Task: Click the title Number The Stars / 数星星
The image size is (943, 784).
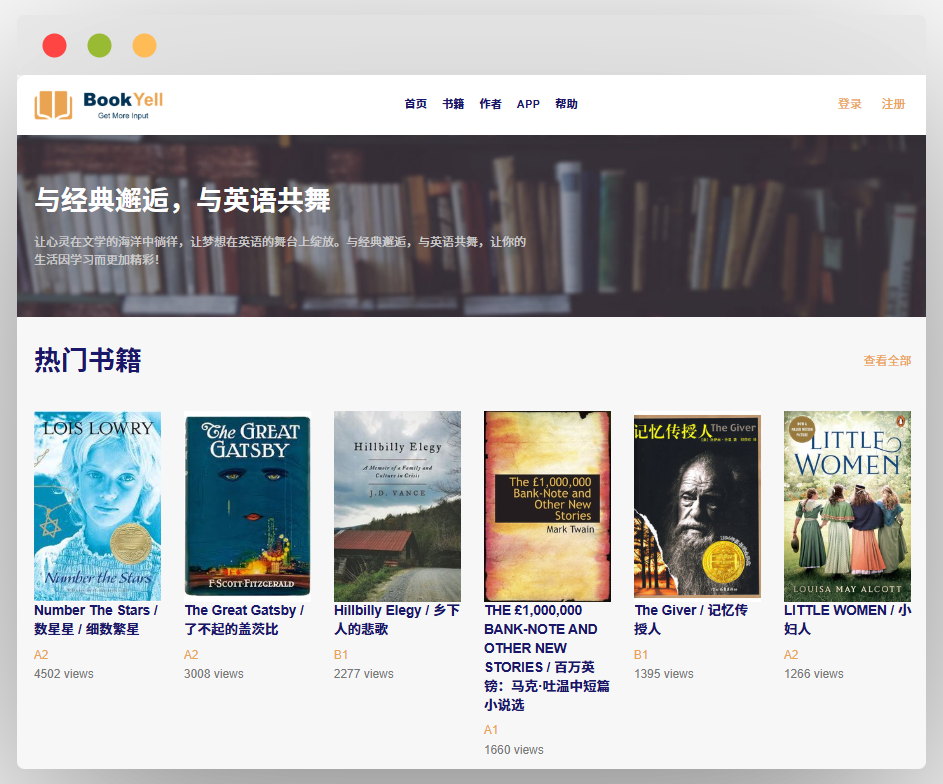Action: point(96,620)
